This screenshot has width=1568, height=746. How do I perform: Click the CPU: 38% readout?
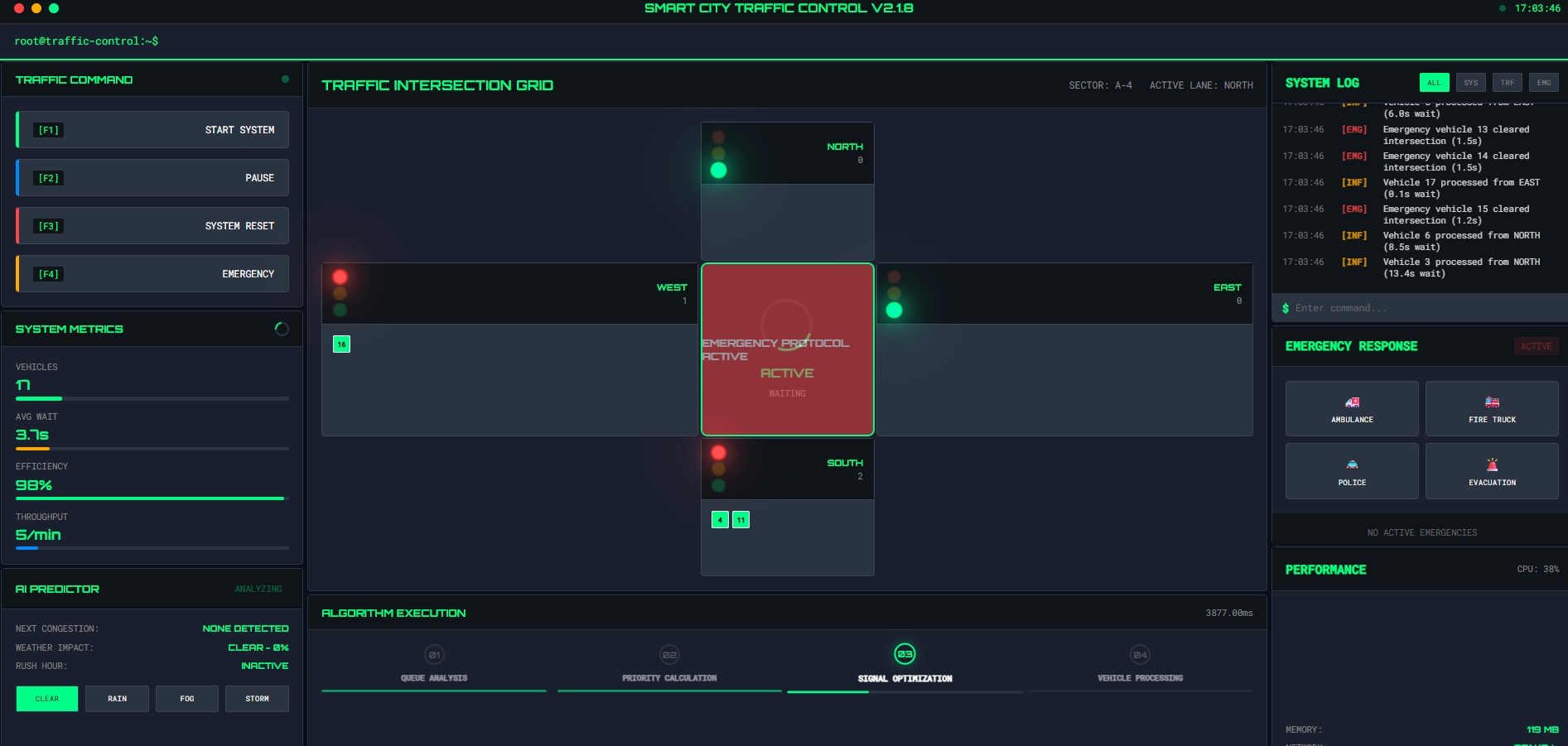click(1537, 569)
